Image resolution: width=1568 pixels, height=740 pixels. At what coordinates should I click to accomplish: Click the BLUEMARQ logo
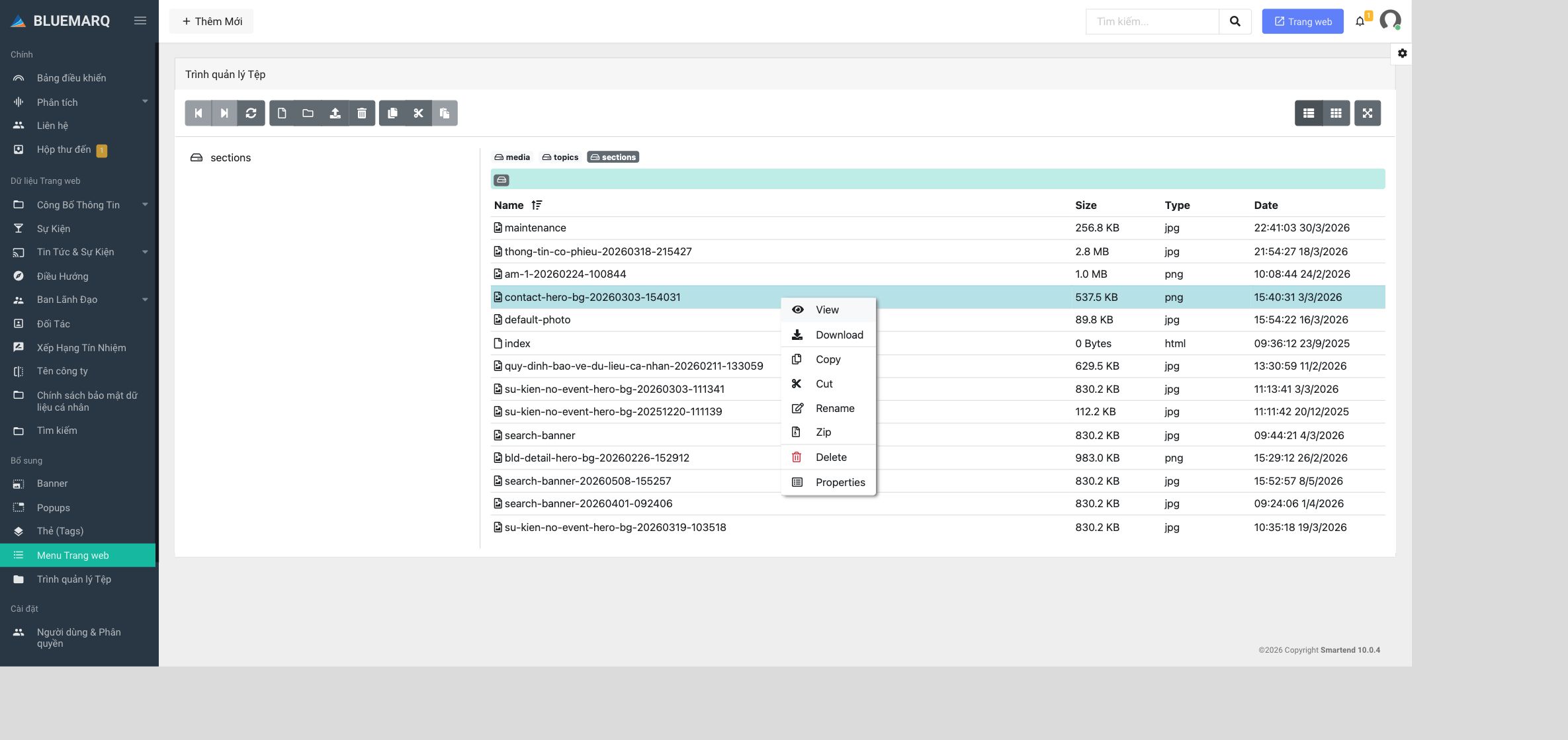(60, 21)
